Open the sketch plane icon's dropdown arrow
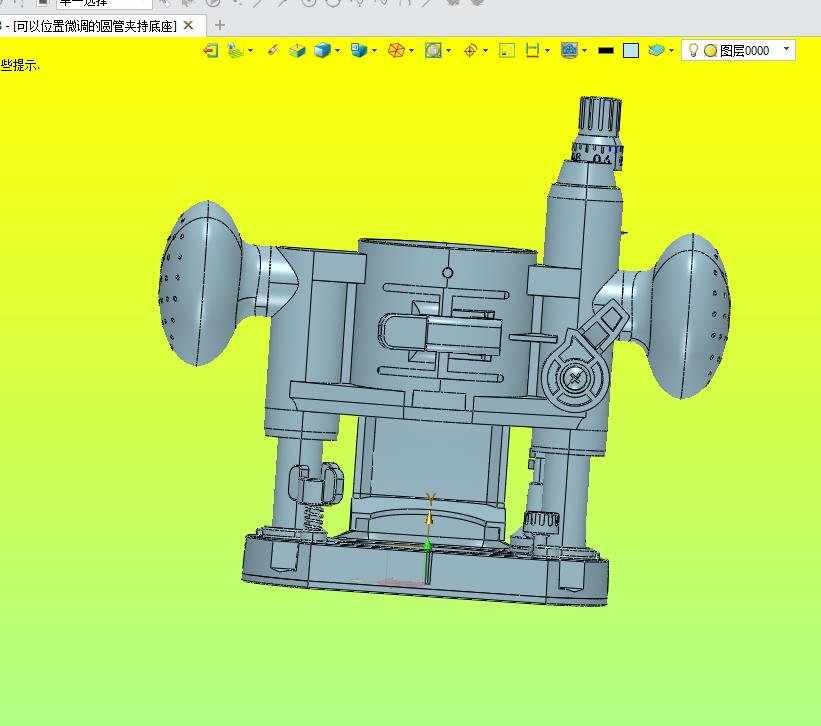 point(251,51)
